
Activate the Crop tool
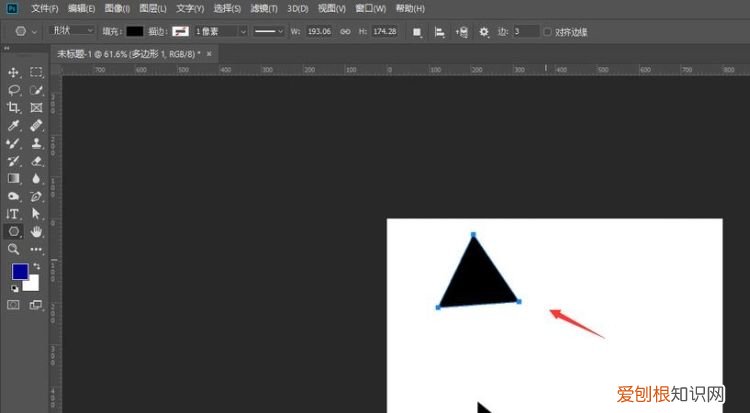14,108
